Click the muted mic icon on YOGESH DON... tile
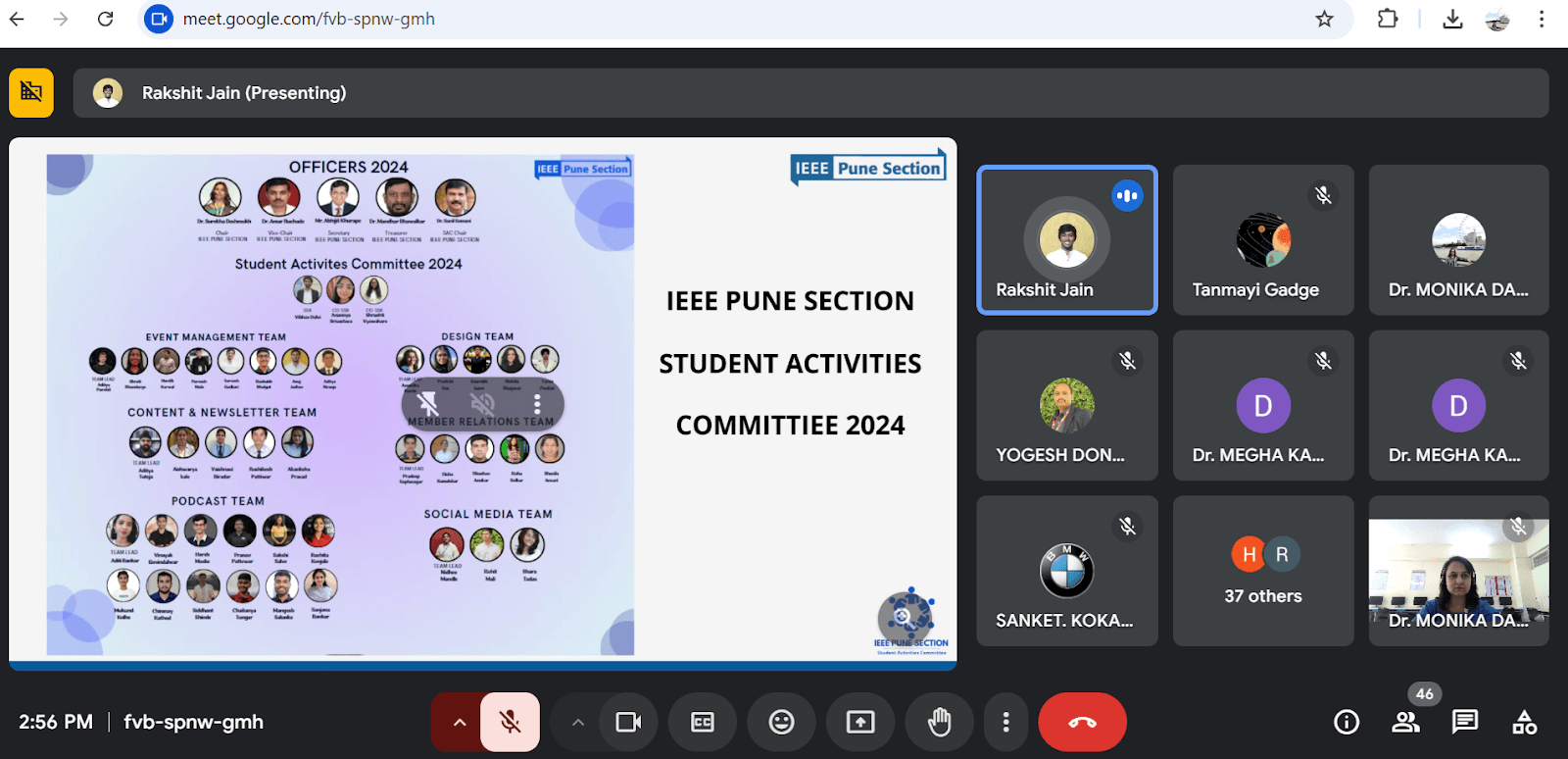This screenshot has height=759, width=1568. pyautogui.click(x=1128, y=361)
